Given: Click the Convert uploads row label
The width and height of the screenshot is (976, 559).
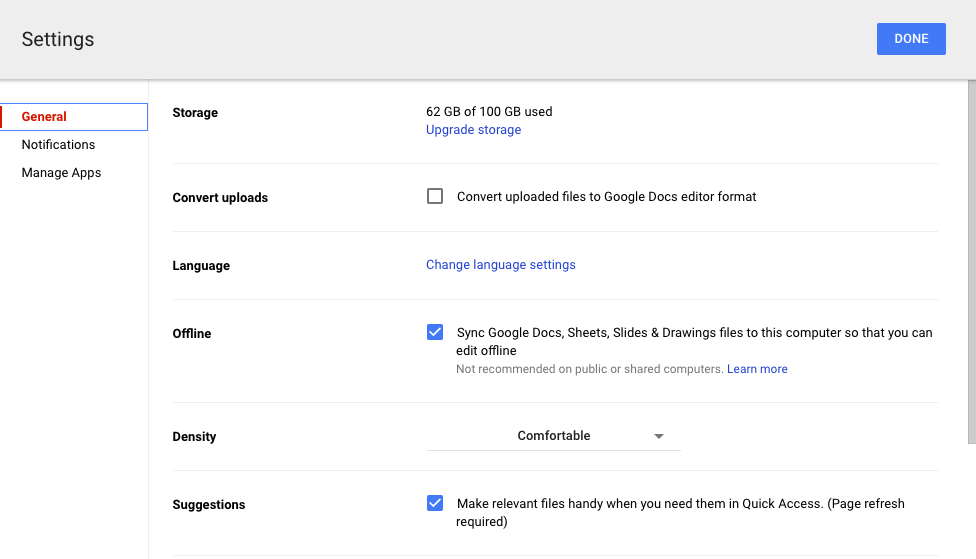Looking at the screenshot, I should click(x=220, y=197).
